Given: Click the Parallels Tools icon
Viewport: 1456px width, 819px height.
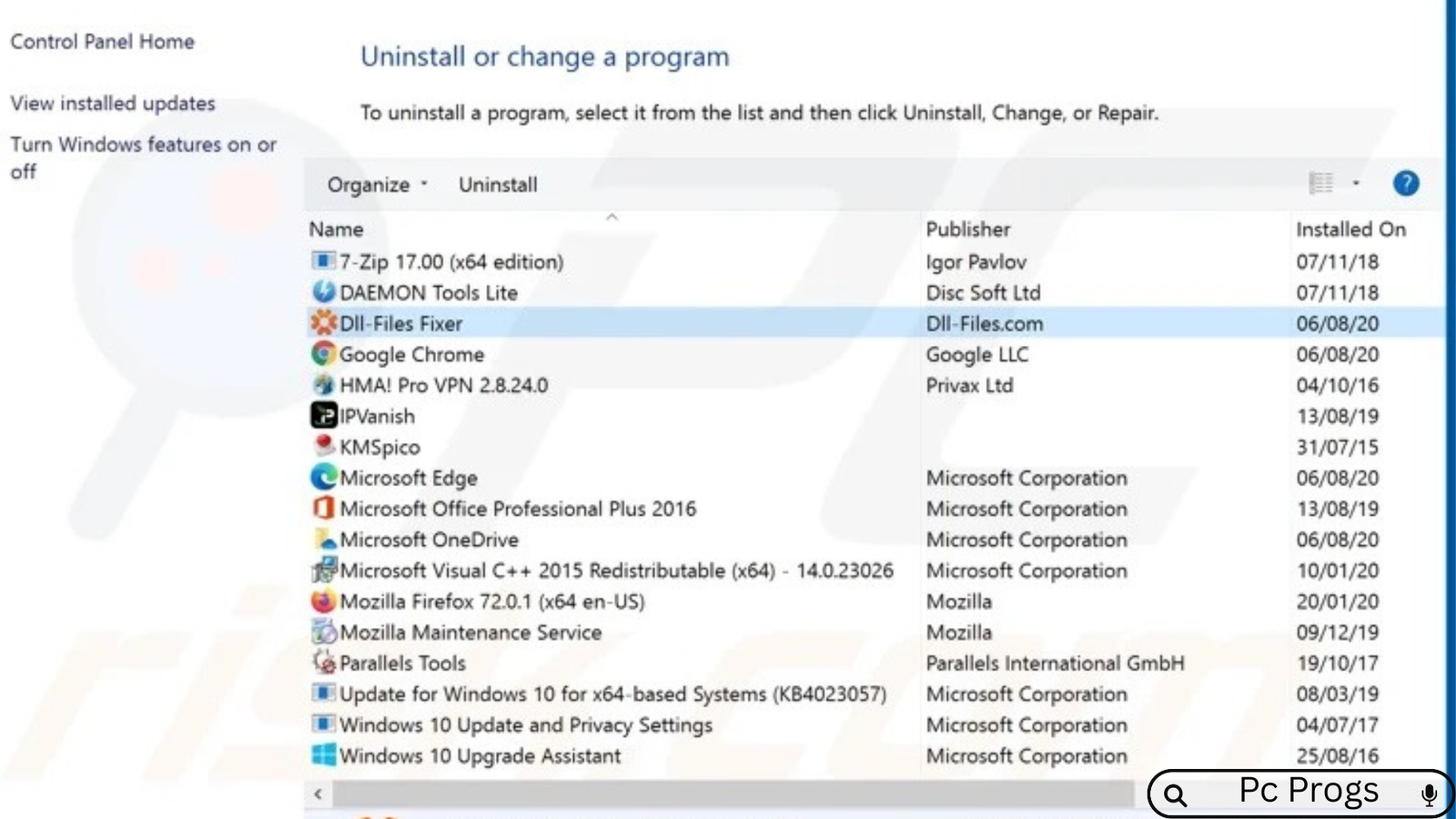Looking at the screenshot, I should point(323,662).
